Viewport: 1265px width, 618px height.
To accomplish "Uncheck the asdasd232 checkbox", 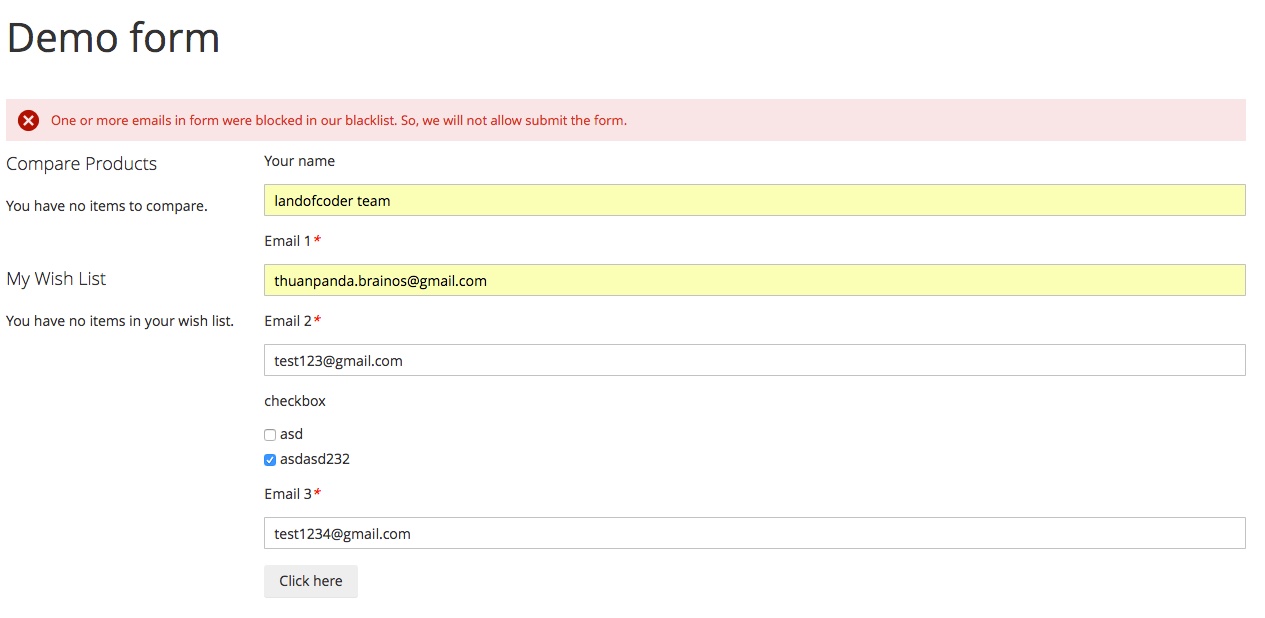I will pyautogui.click(x=270, y=460).
